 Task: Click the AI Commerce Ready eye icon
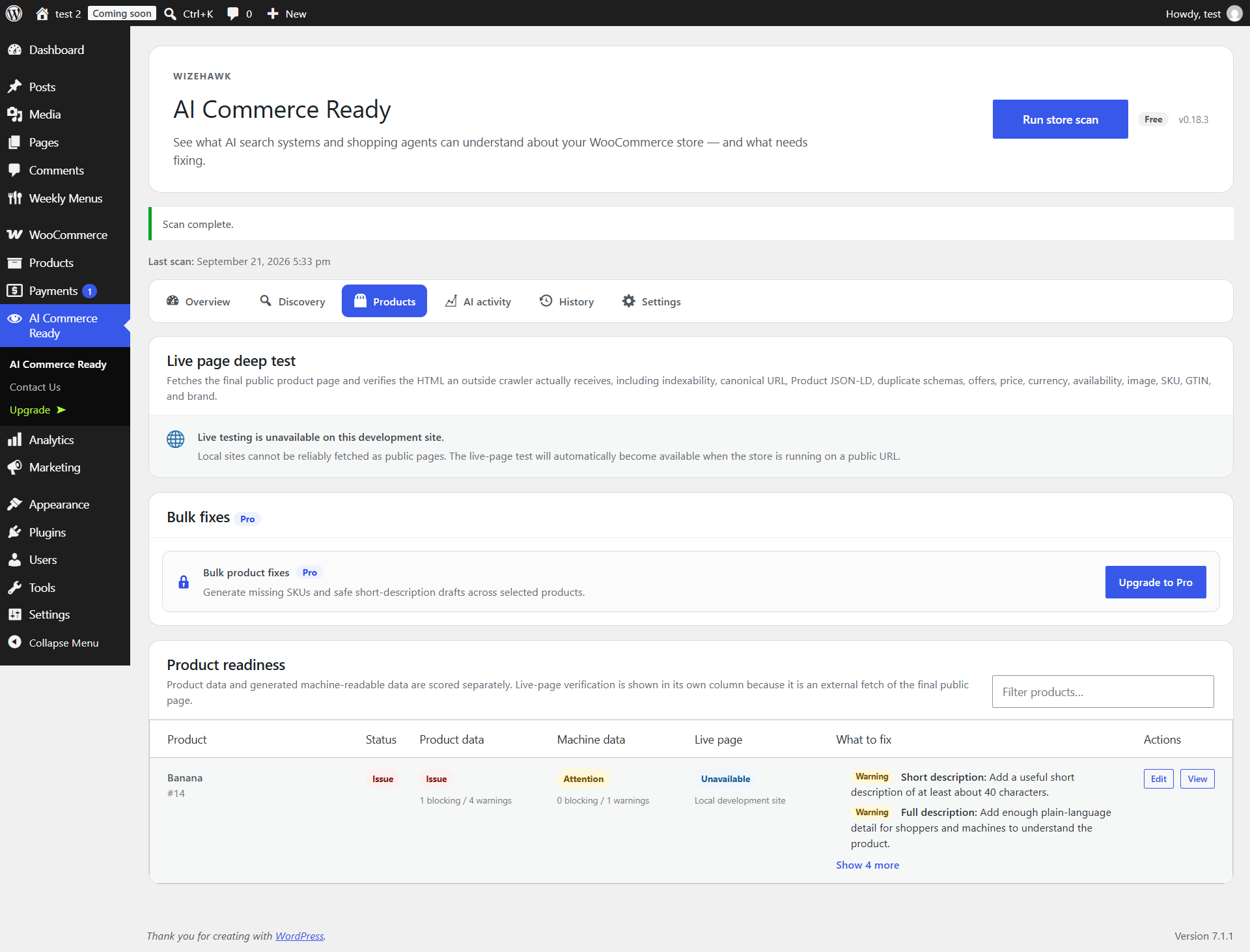click(x=14, y=318)
